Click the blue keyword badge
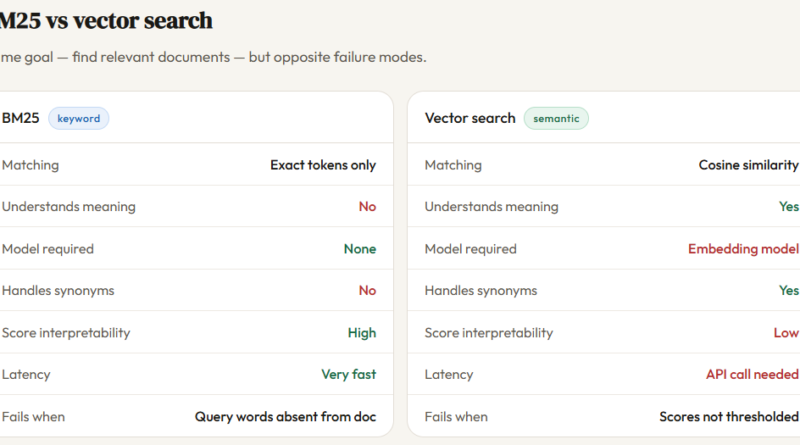The width and height of the screenshot is (800, 445). [79, 118]
